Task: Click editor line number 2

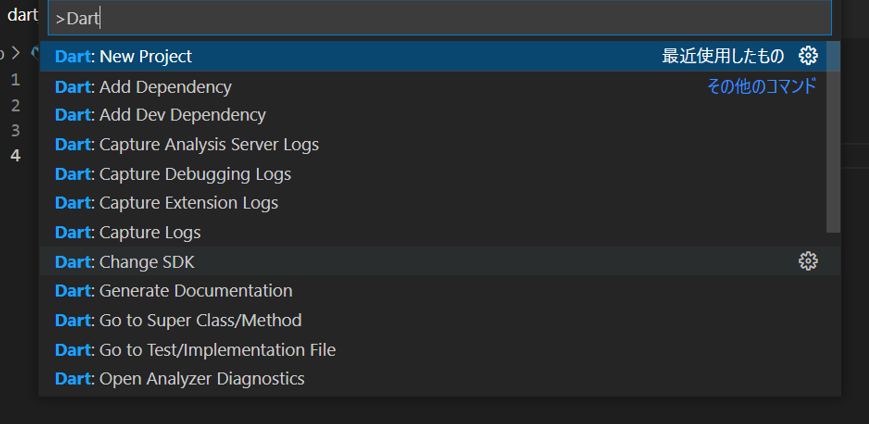Action: click(16, 105)
